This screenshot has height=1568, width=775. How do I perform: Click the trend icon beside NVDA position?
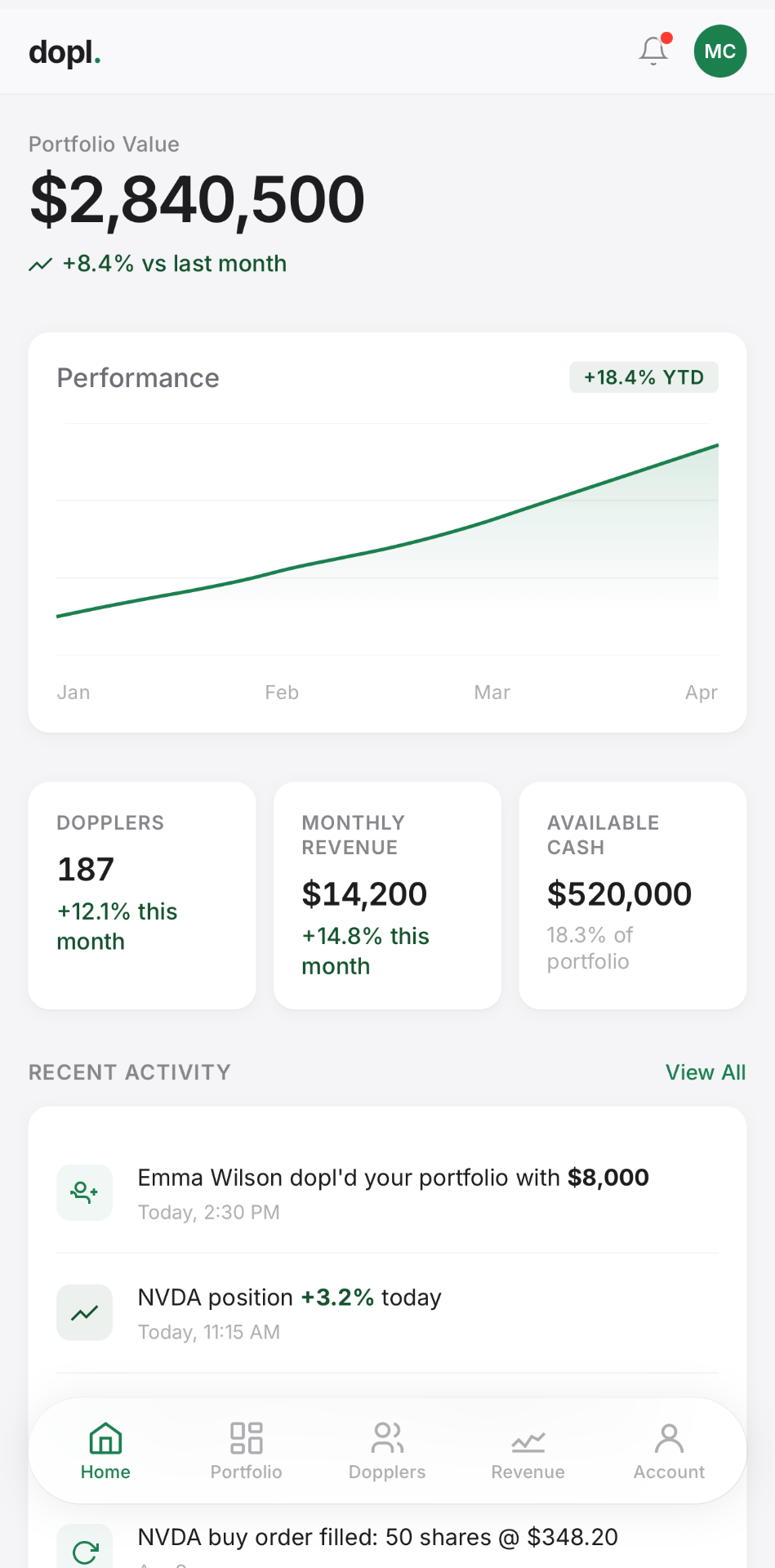click(x=85, y=1312)
